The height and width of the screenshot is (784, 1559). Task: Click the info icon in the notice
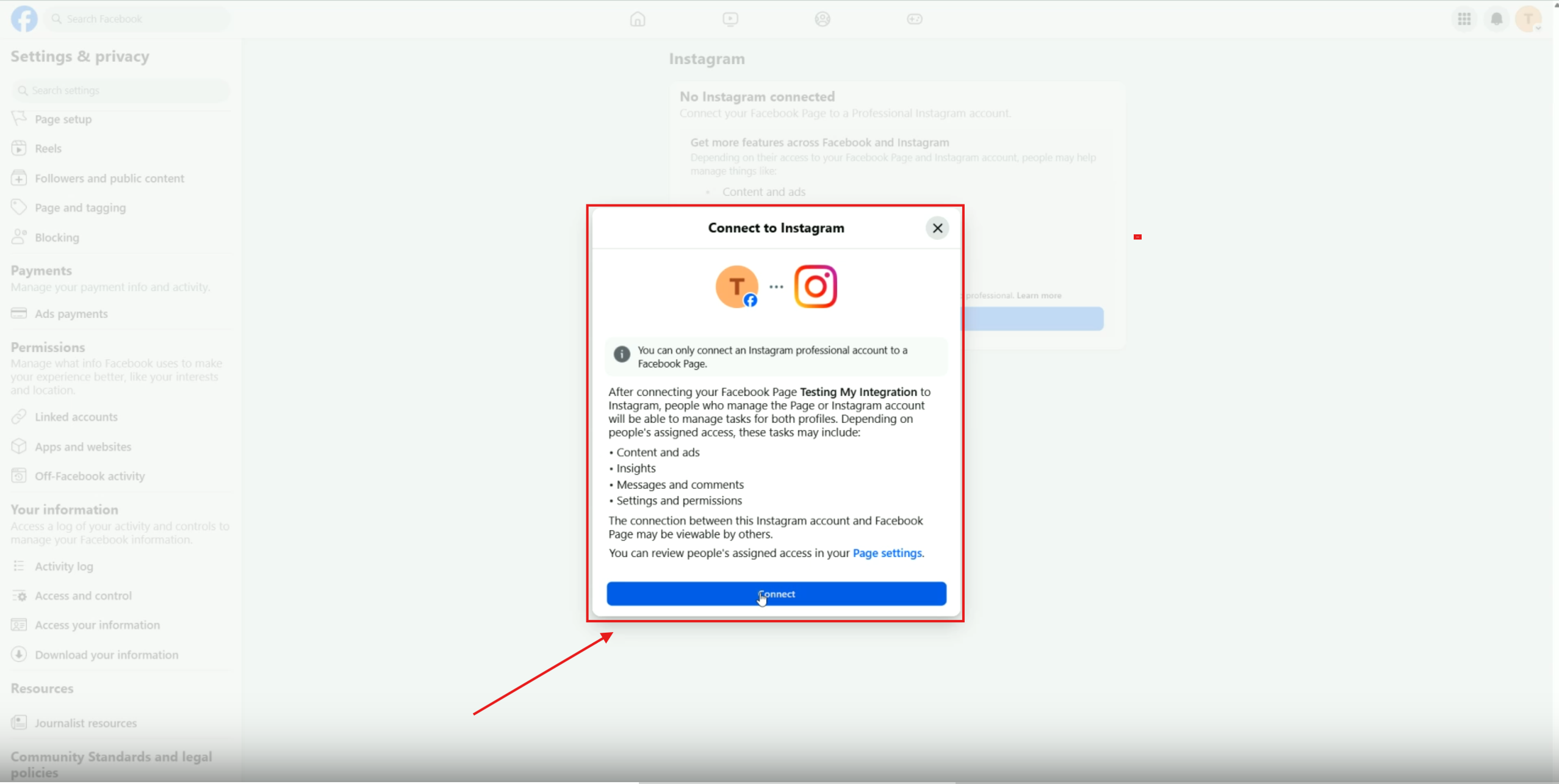(x=622, y=354)
